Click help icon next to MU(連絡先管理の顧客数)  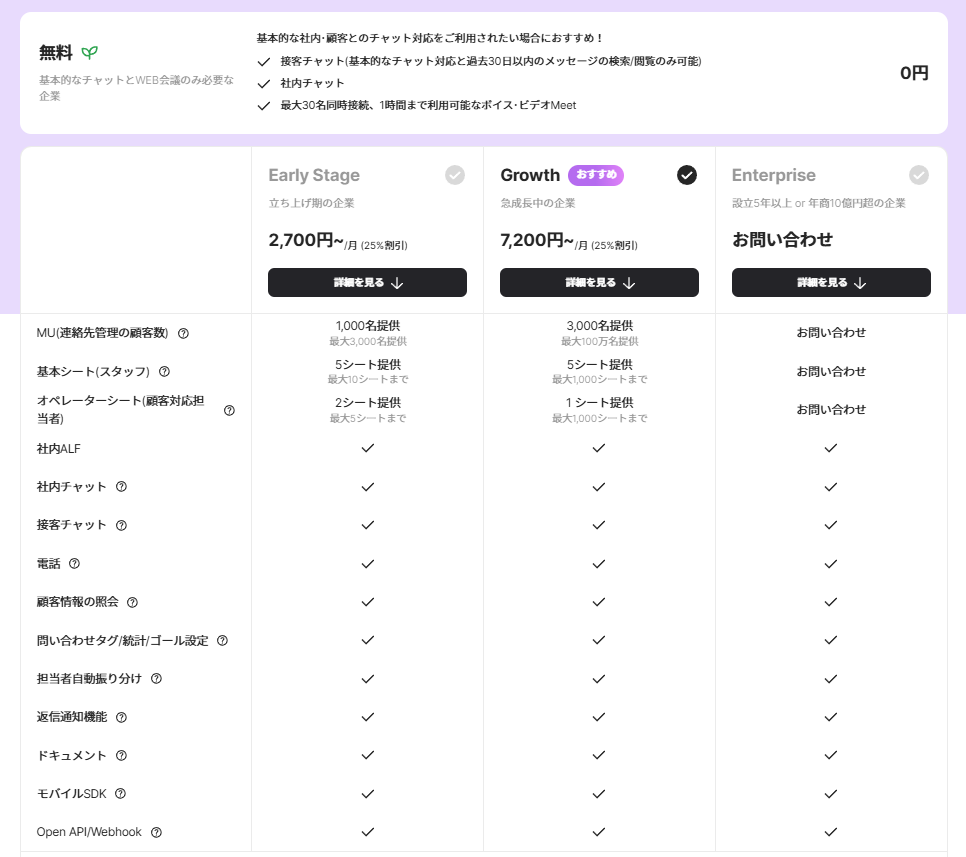[183, 333]
